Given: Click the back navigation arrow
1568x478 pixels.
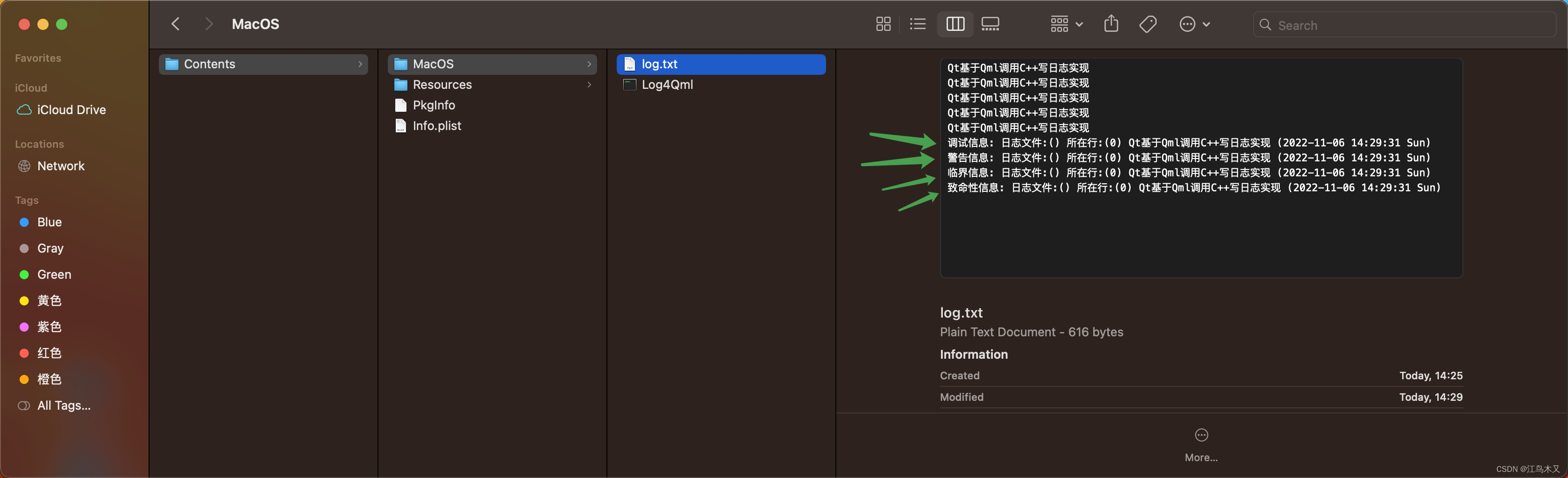Looking at the screenshot, I should click(x=175, y=24).
